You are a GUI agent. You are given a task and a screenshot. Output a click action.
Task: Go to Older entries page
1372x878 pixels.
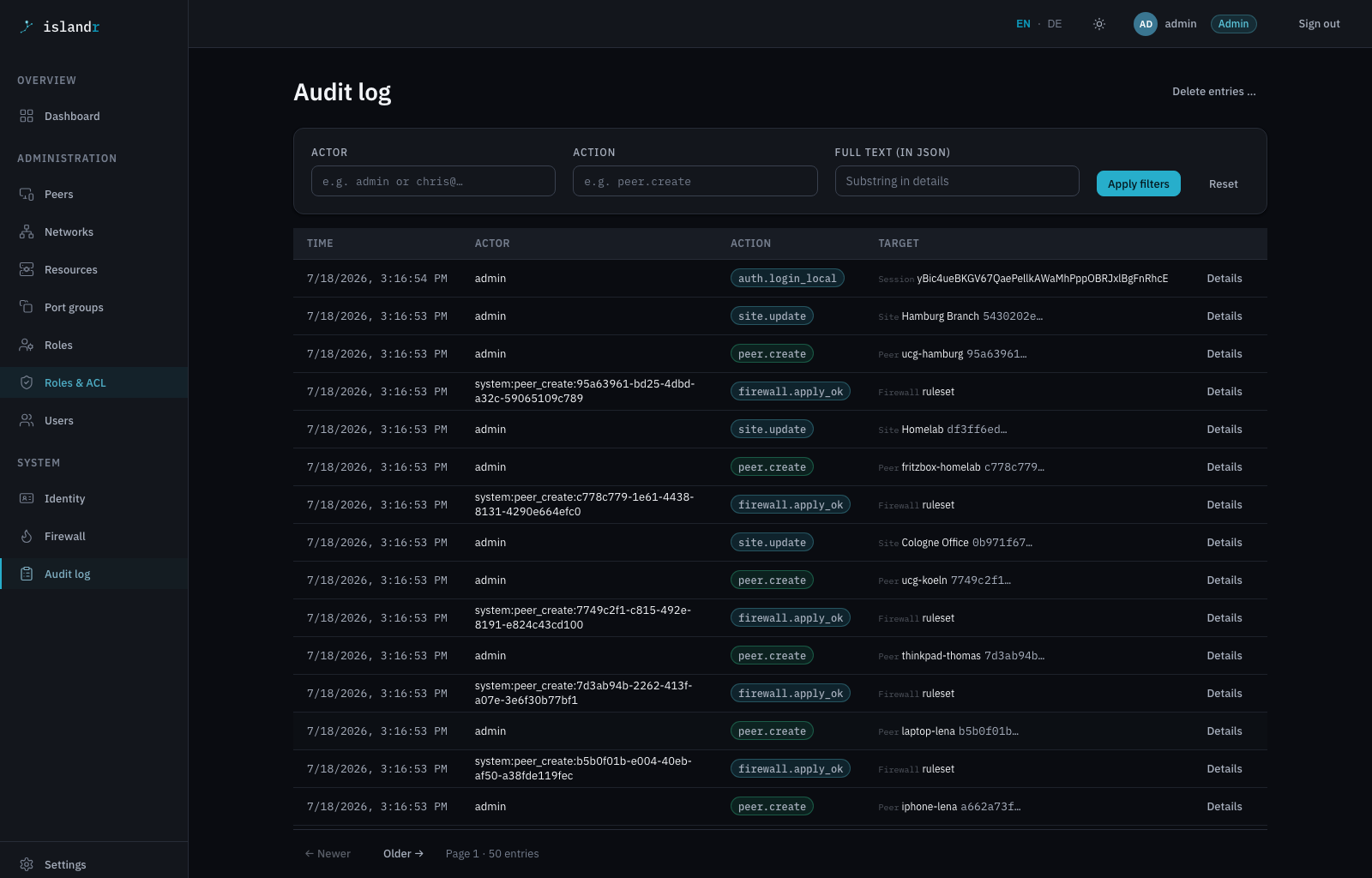pyautogui.click(x=403, y=853)
